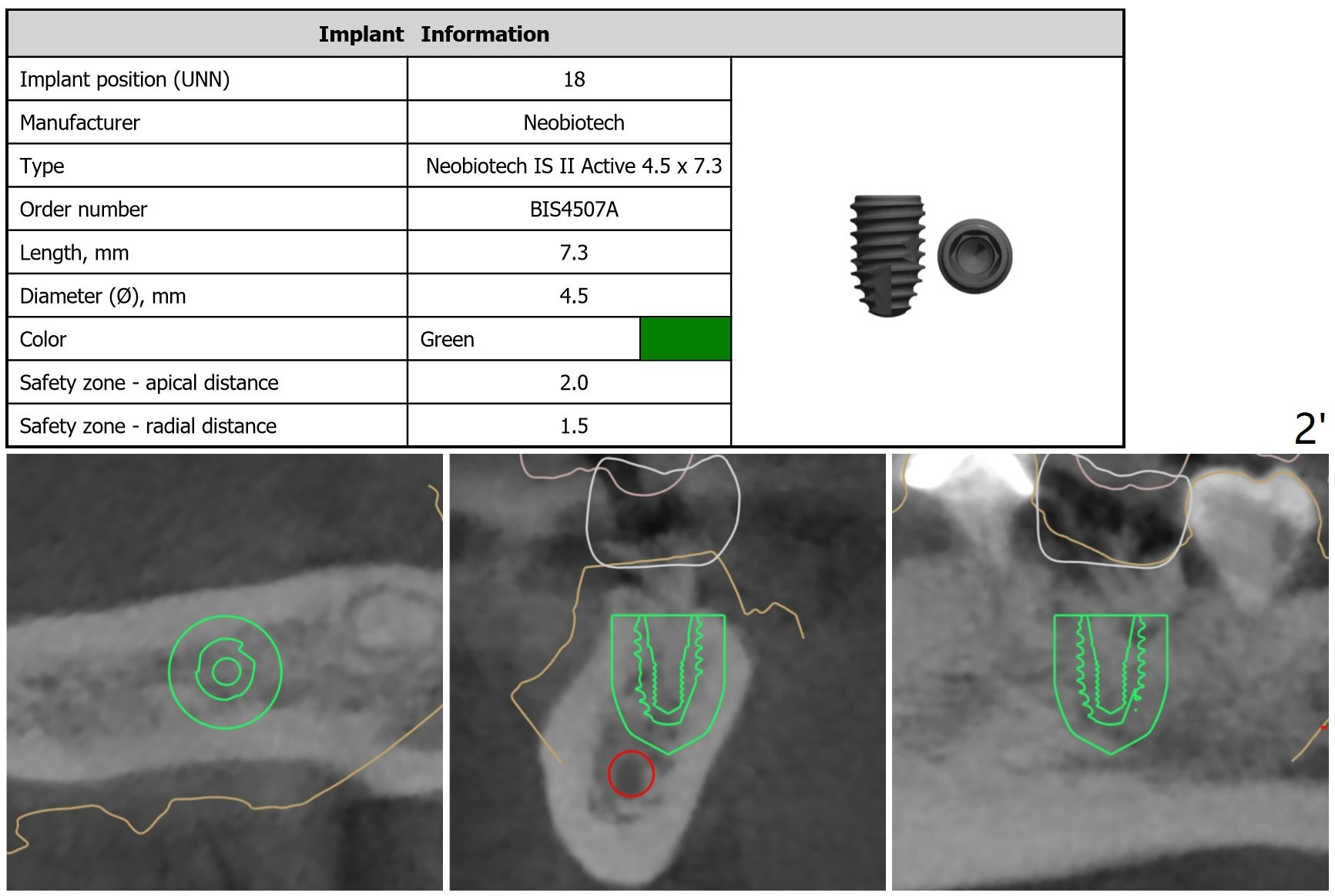Image resolution: width=1335 pixels, height=896 pixels.
Task: Select green implant outline in middle cross-section view
Action: [x=667, y=670]
